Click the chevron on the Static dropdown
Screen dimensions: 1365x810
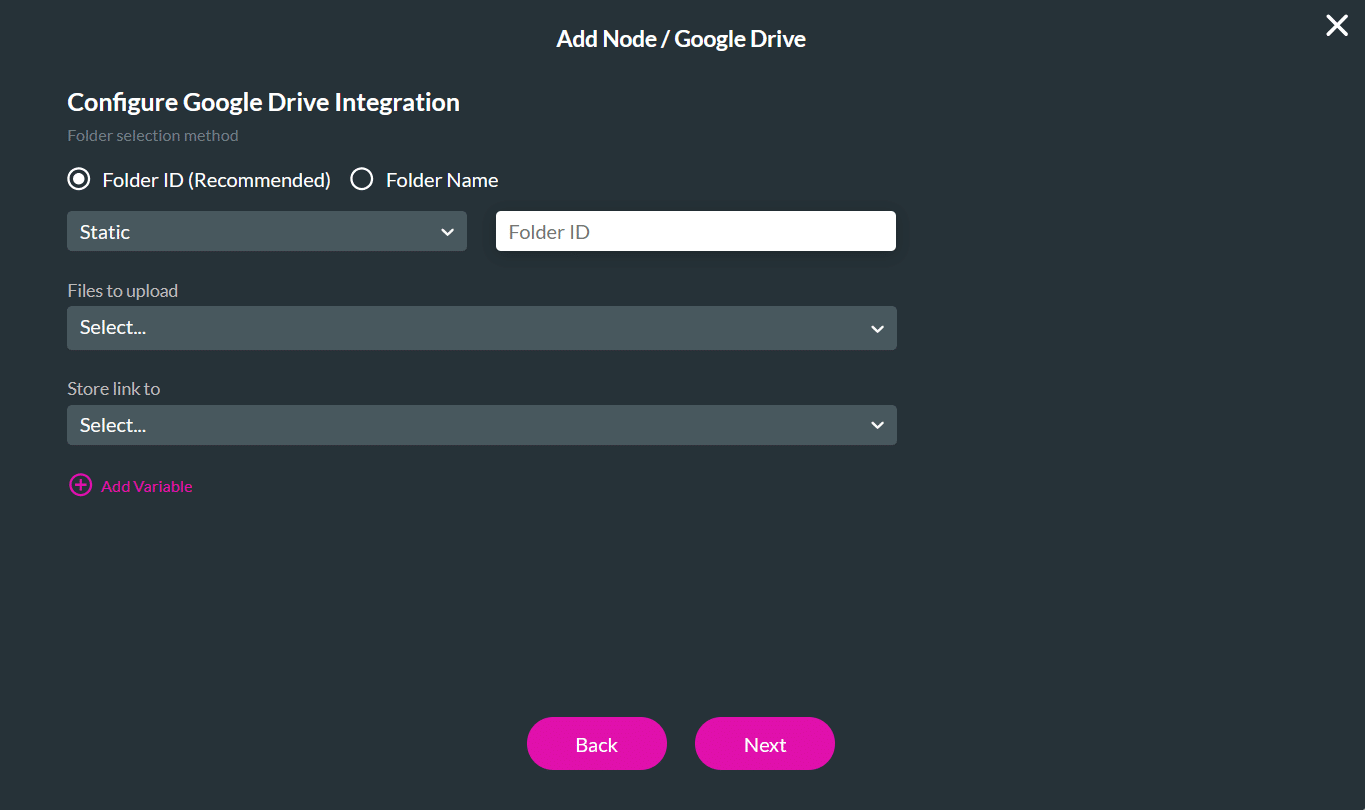(448, 231)
